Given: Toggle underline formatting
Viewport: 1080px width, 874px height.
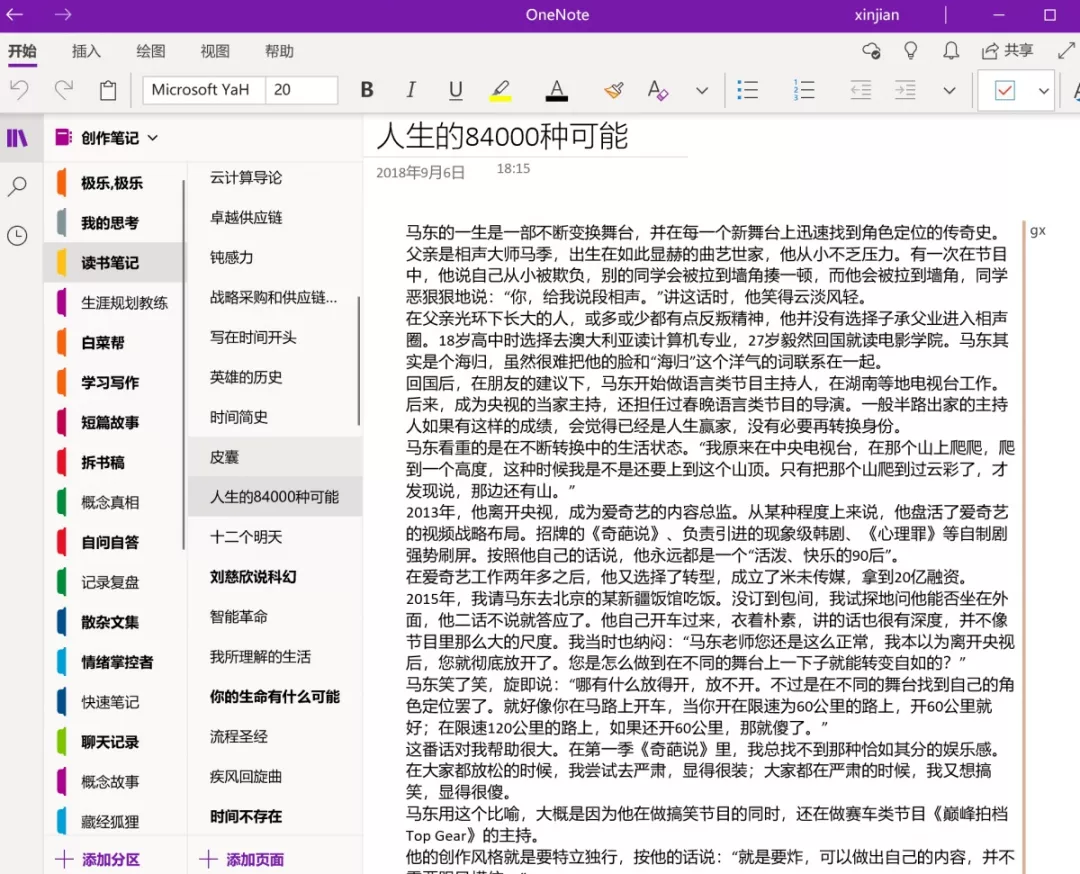Looking at the screenshot, I should 455,90.
